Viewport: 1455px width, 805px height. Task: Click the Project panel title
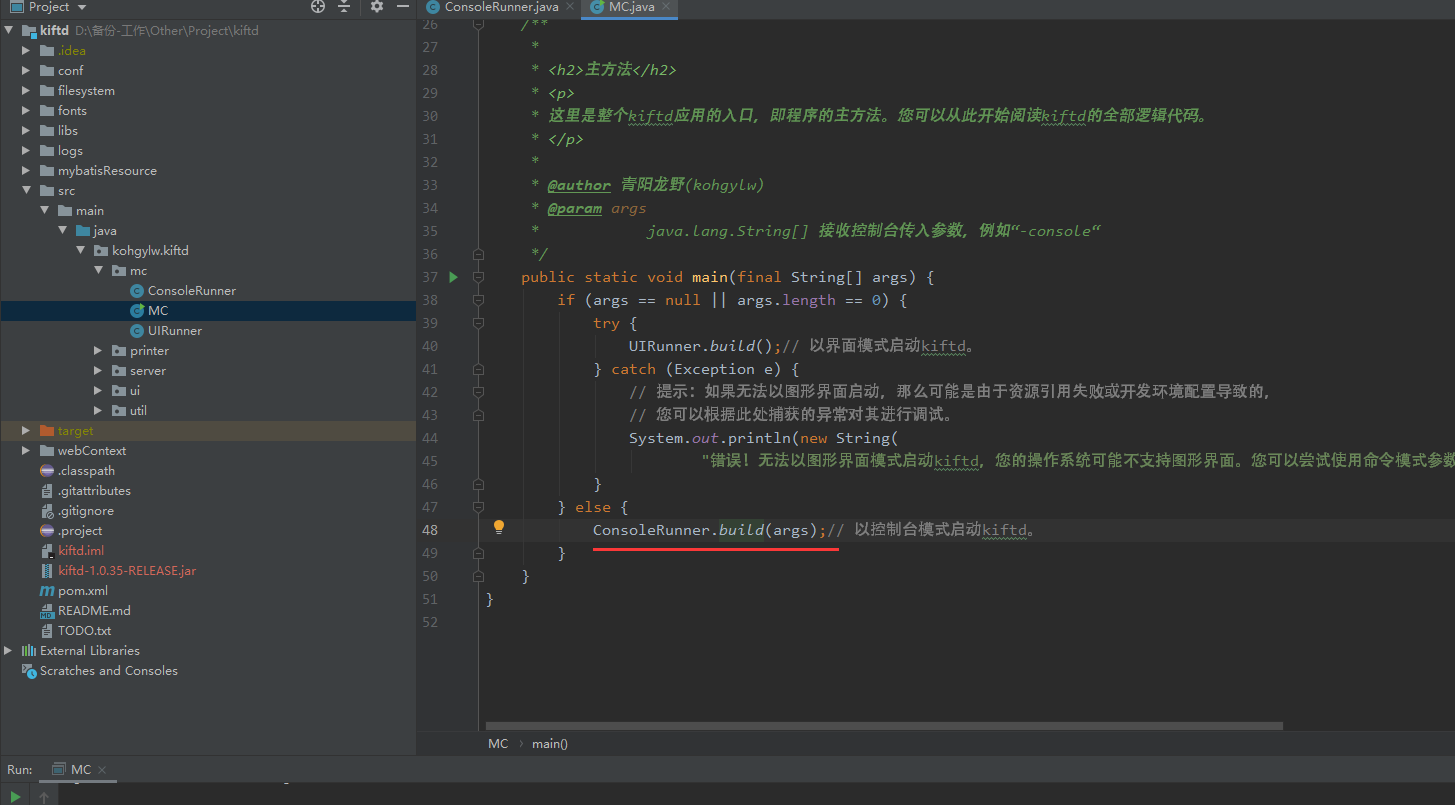(49, 7)
